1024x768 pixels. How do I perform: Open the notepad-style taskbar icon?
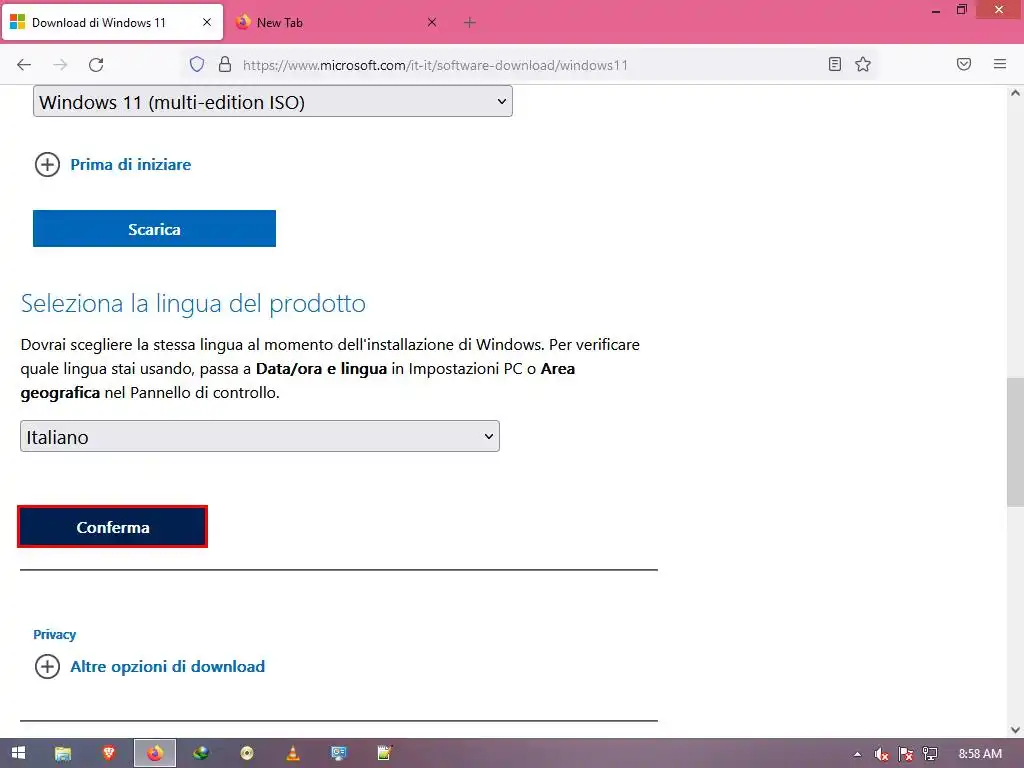(x=385, y=753)
